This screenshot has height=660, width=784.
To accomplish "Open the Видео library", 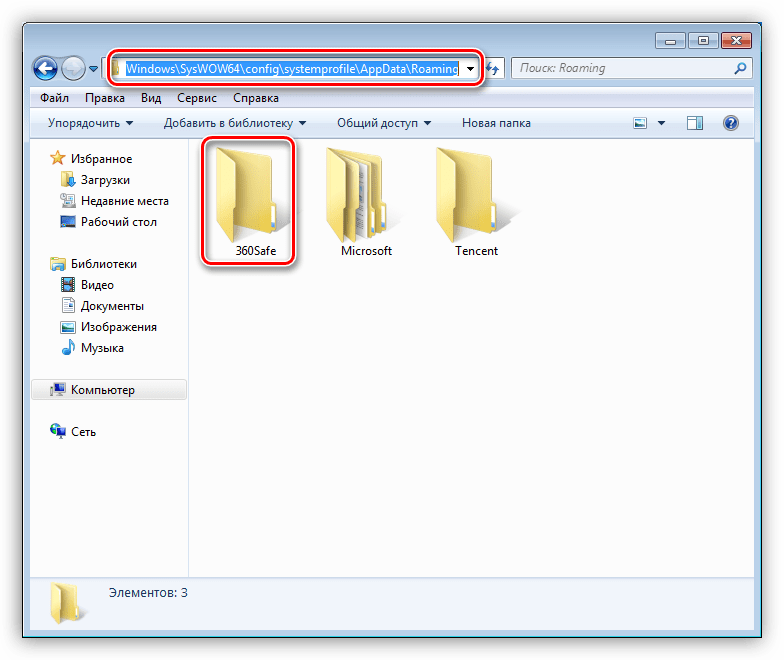I will point(97,285).
